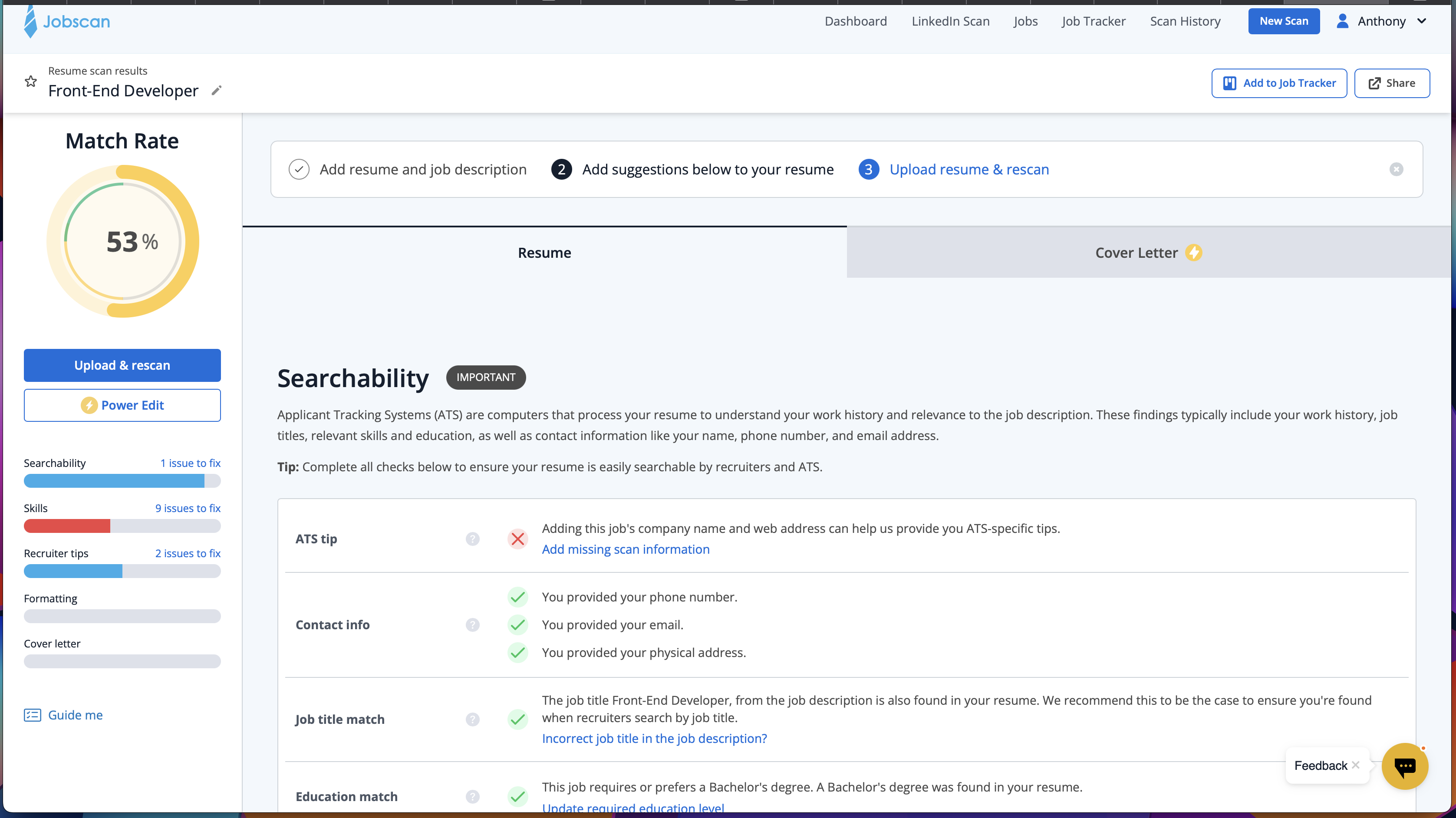Open help tooltip for Contact info
This screenshot has height=818, width=1456.
click(472, 625)
